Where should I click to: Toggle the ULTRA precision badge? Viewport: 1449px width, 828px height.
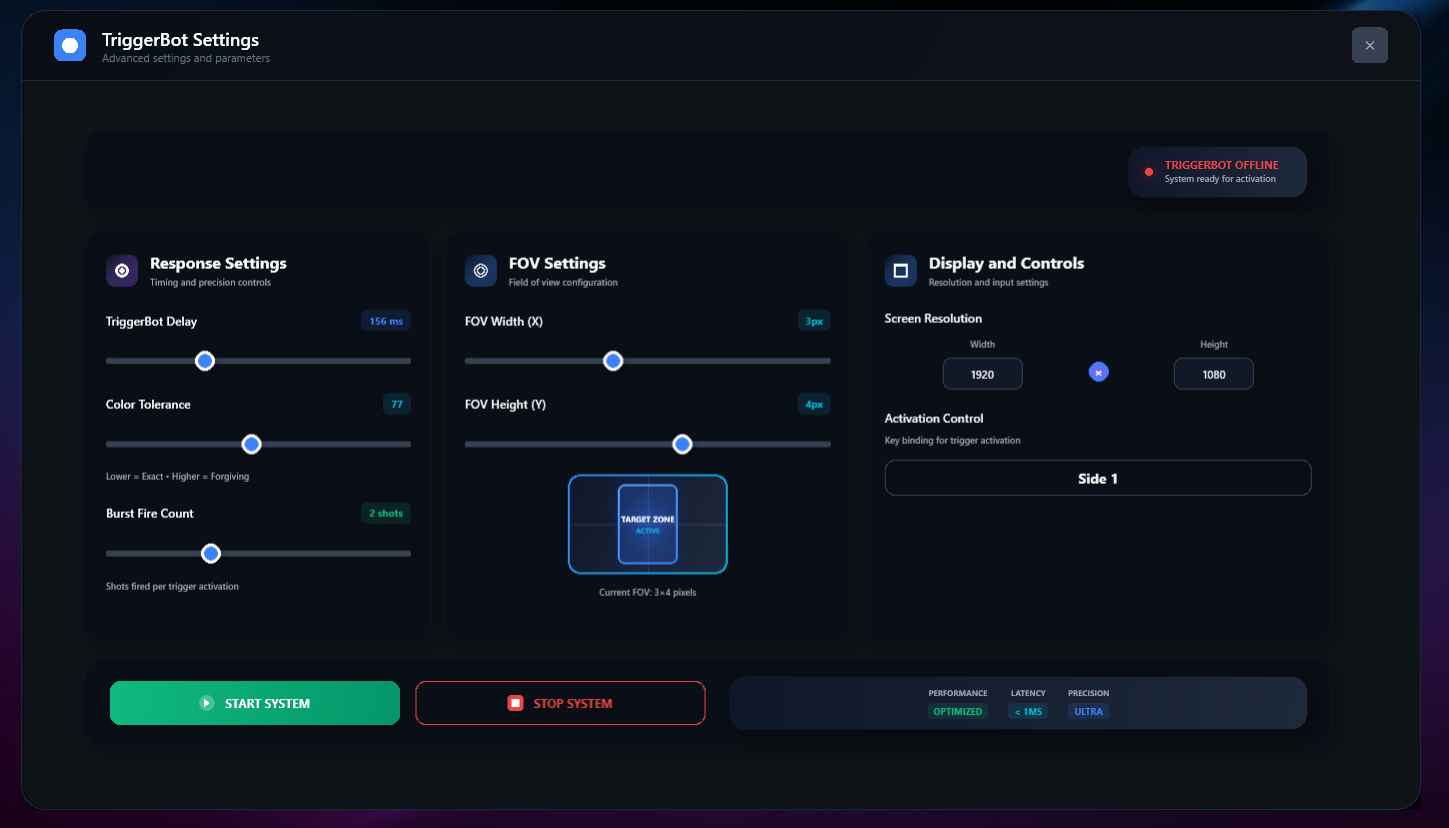[x=1087, y=711]
